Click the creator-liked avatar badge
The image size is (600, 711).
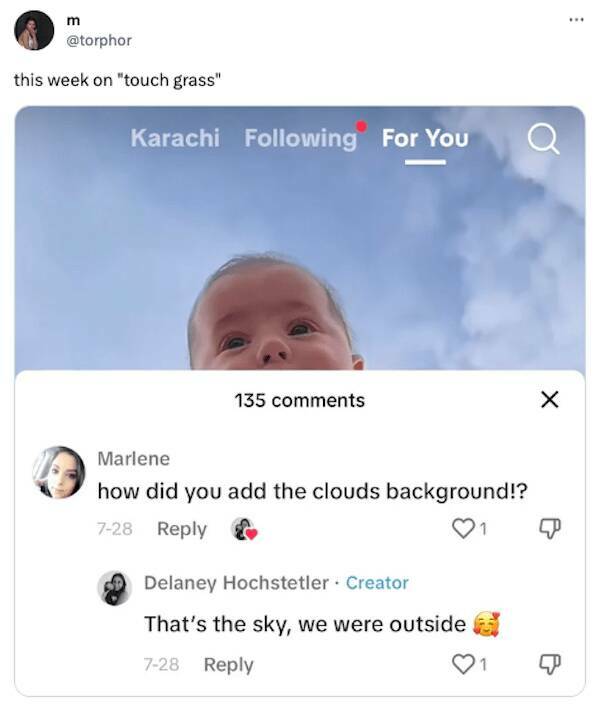[x=244, y=529]
